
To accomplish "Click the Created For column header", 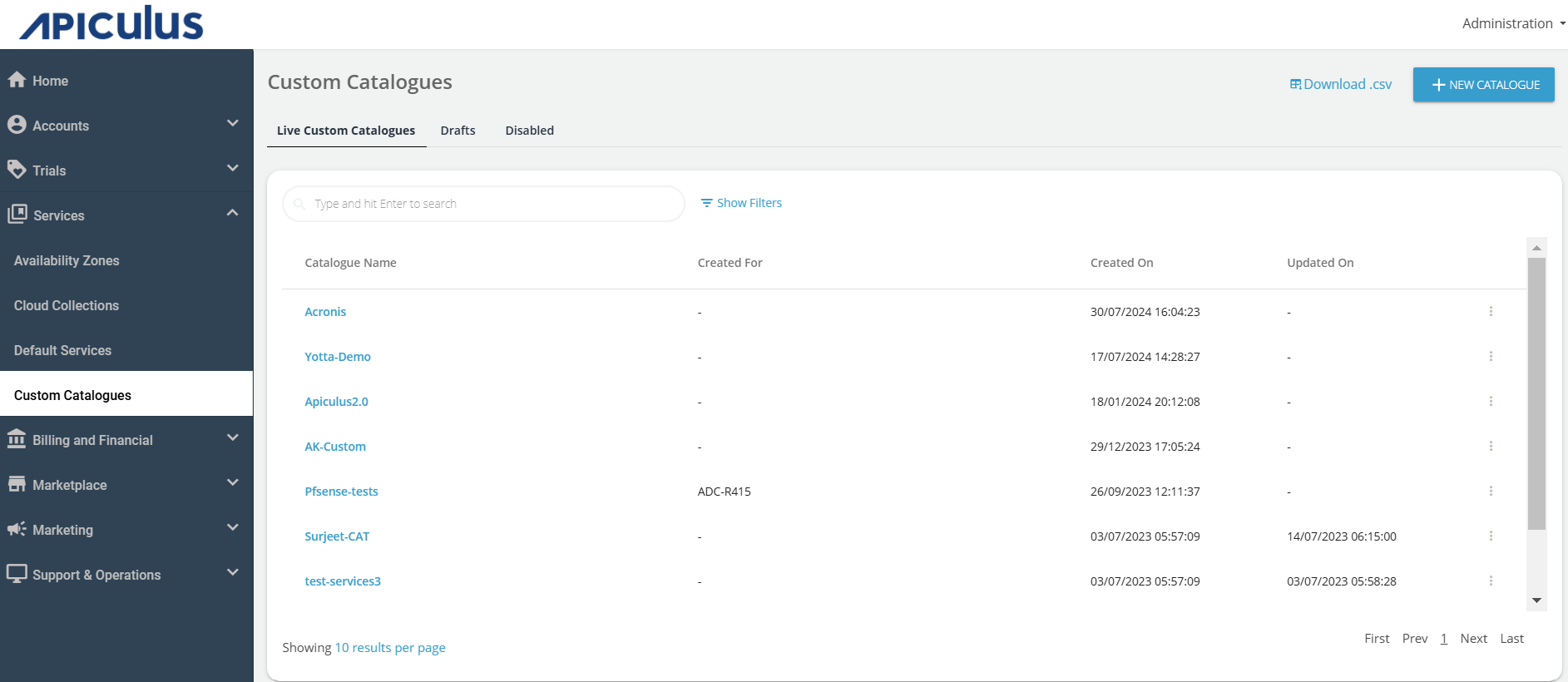I will point(730,263).
